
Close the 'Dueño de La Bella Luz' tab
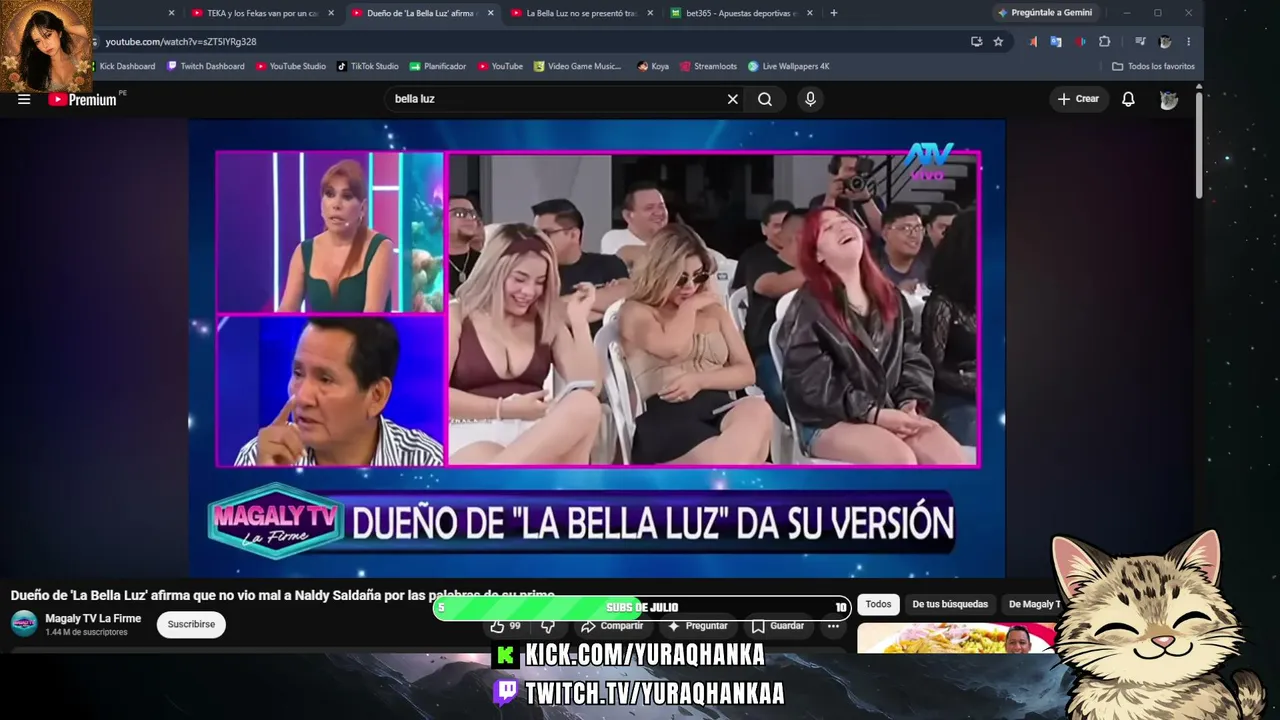[x=490, y=13]
